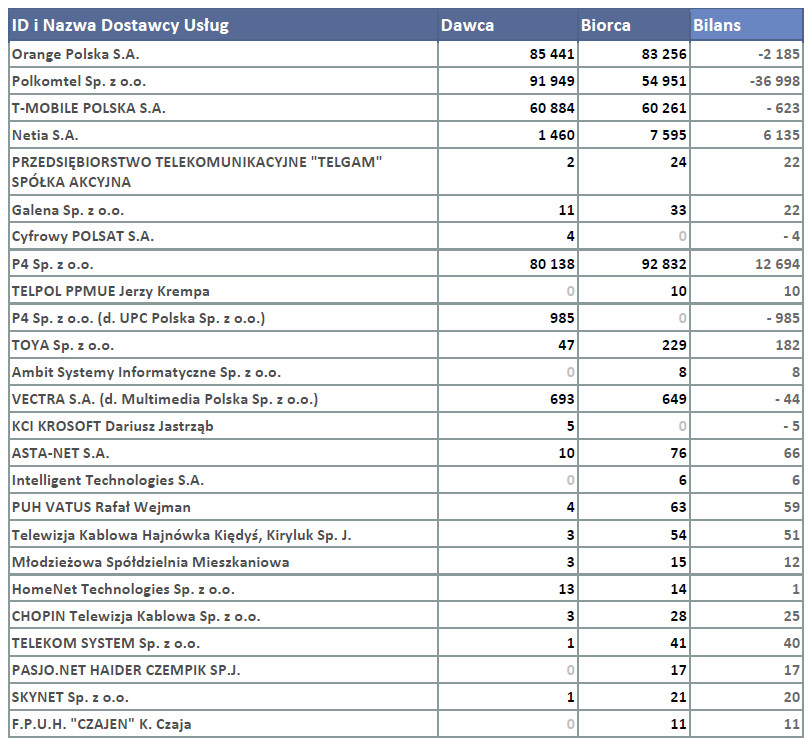The image size is (812, 738).
Task: Click Galena Sp. z o.o. row
Action: point(68,210)
